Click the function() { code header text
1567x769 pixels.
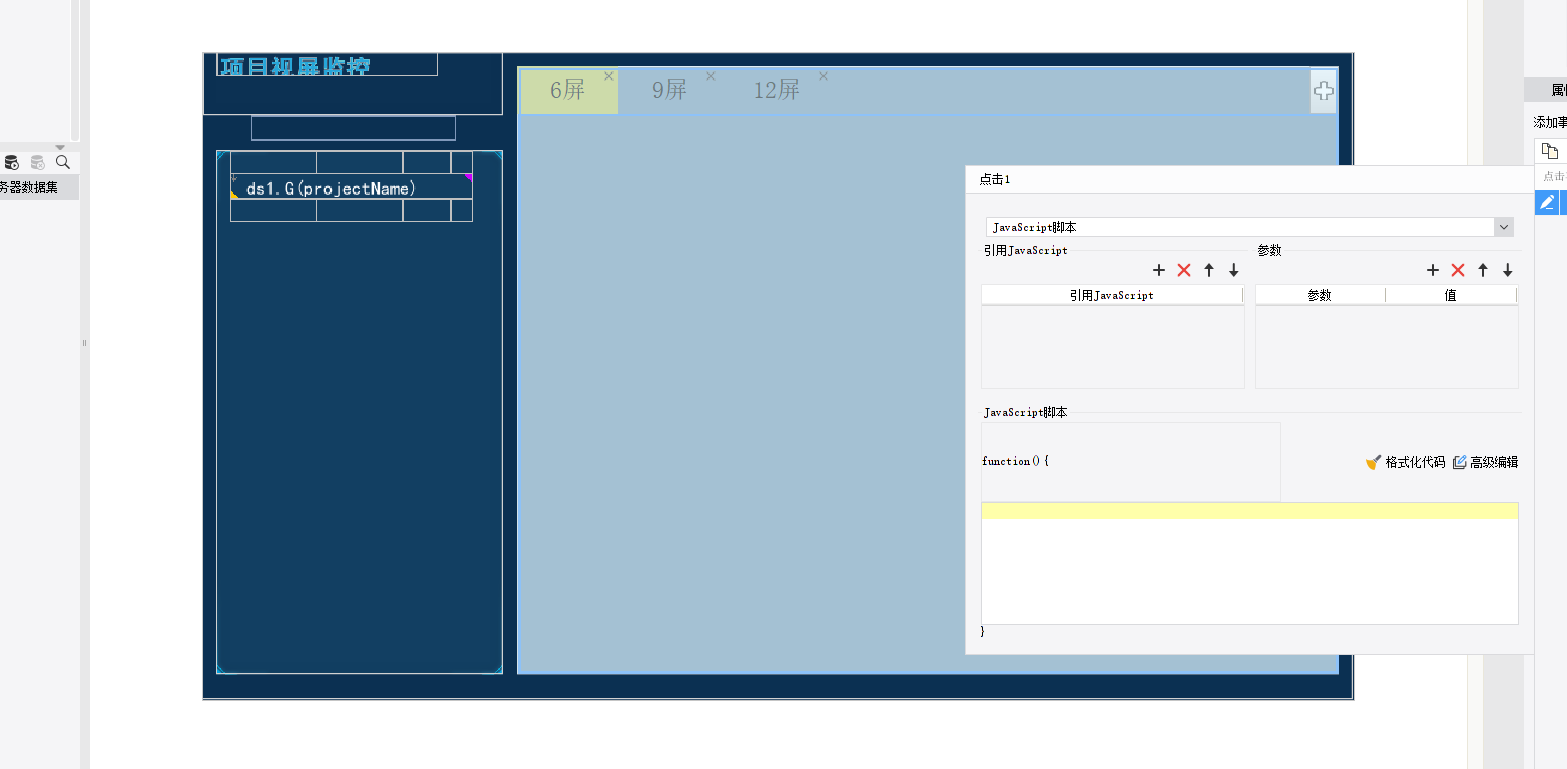[x=1015, y=461]
